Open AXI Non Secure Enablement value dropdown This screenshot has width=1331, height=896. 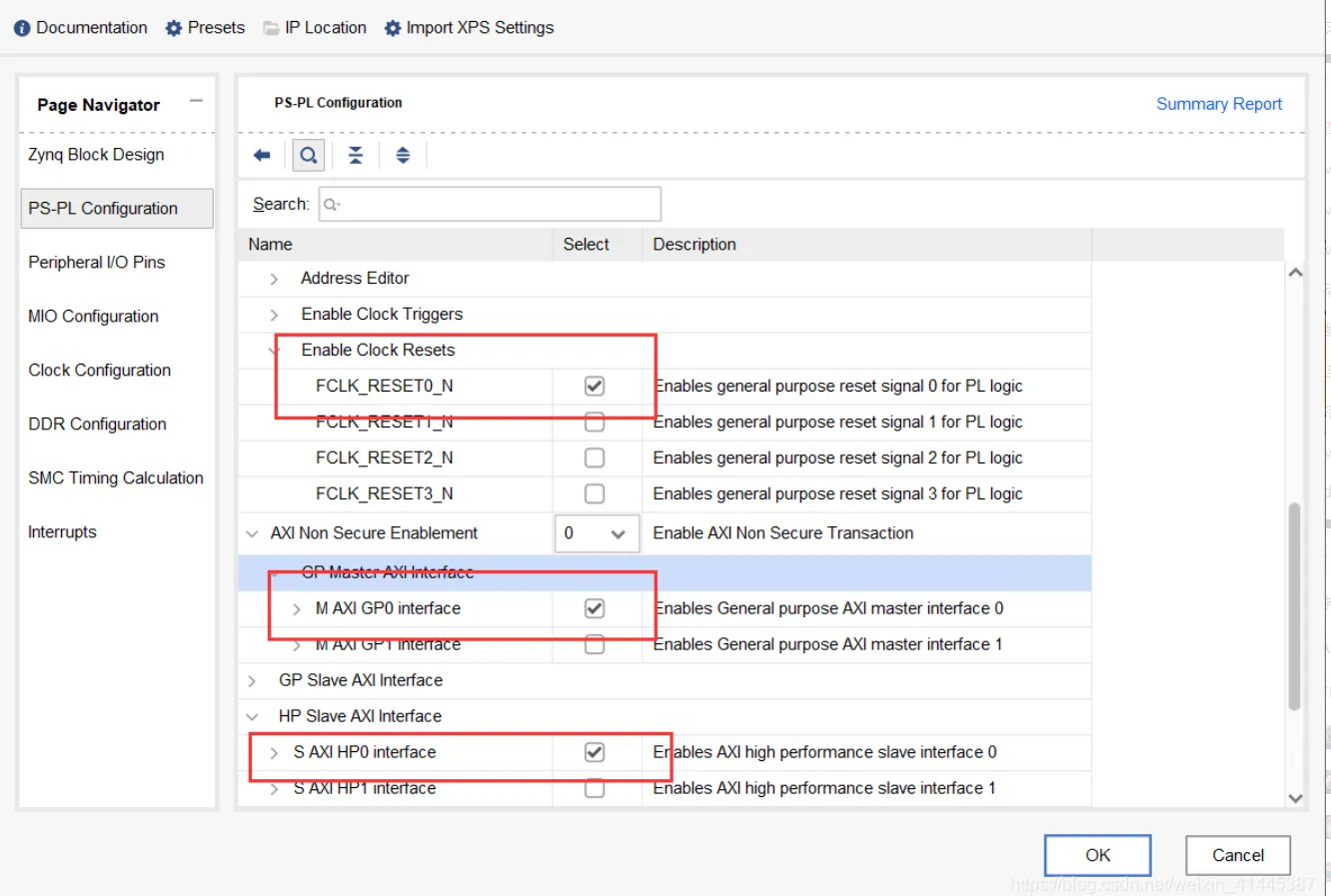coord(597,533)
